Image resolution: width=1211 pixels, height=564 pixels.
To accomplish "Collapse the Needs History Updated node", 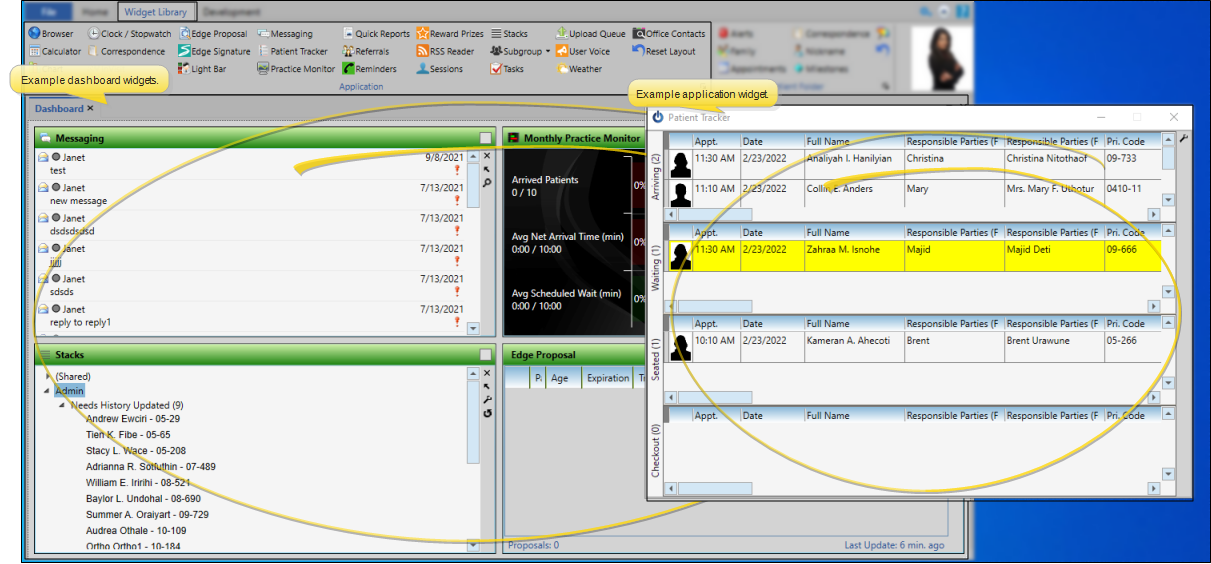I will pyautogui.click(x=61, y=405).
